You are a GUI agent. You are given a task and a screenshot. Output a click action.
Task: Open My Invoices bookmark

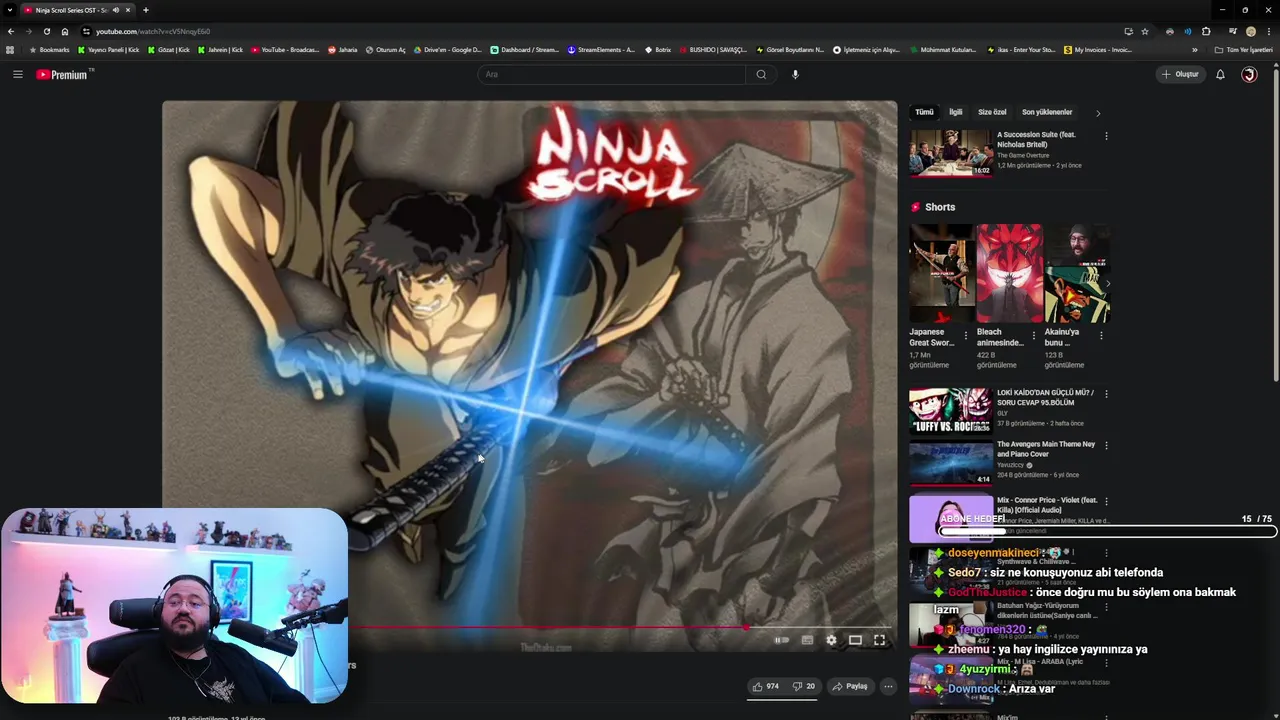1098,50
